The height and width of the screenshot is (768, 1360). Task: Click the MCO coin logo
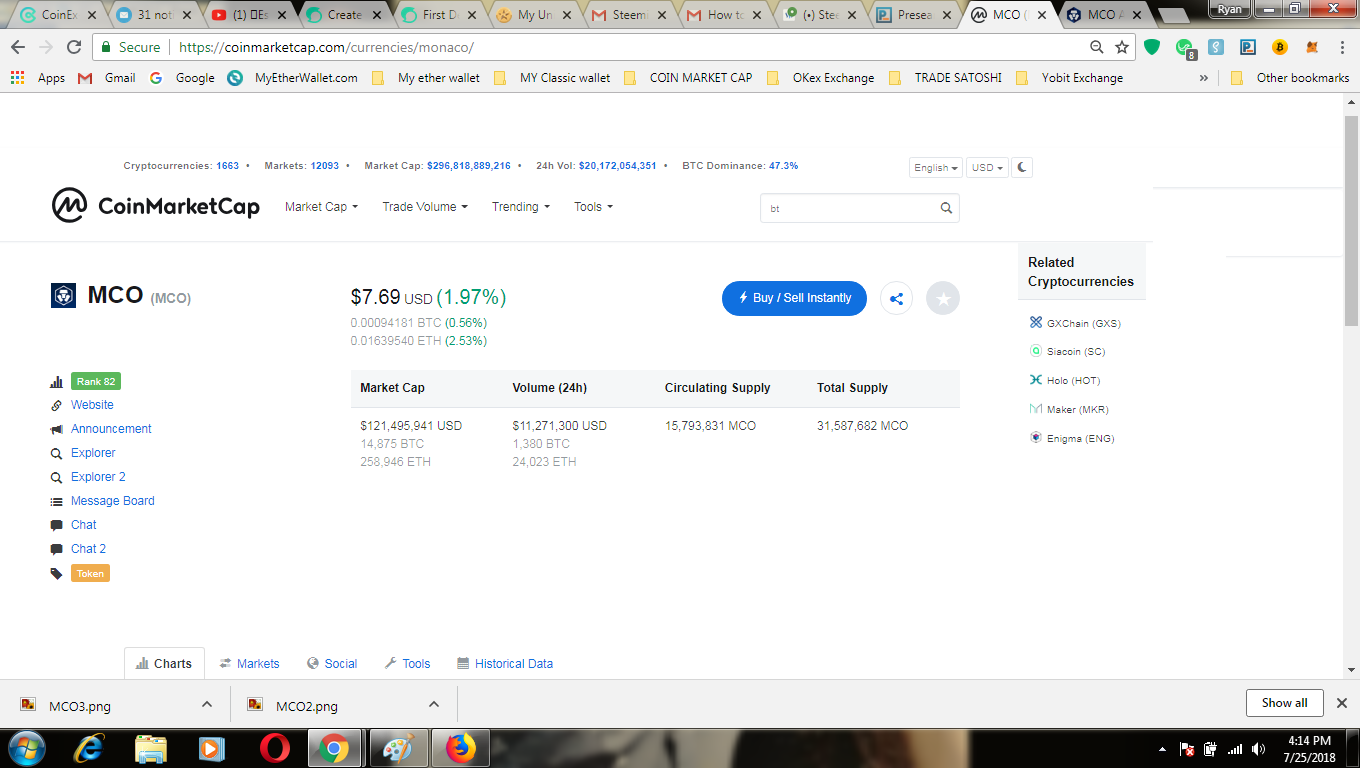(63, 295)
